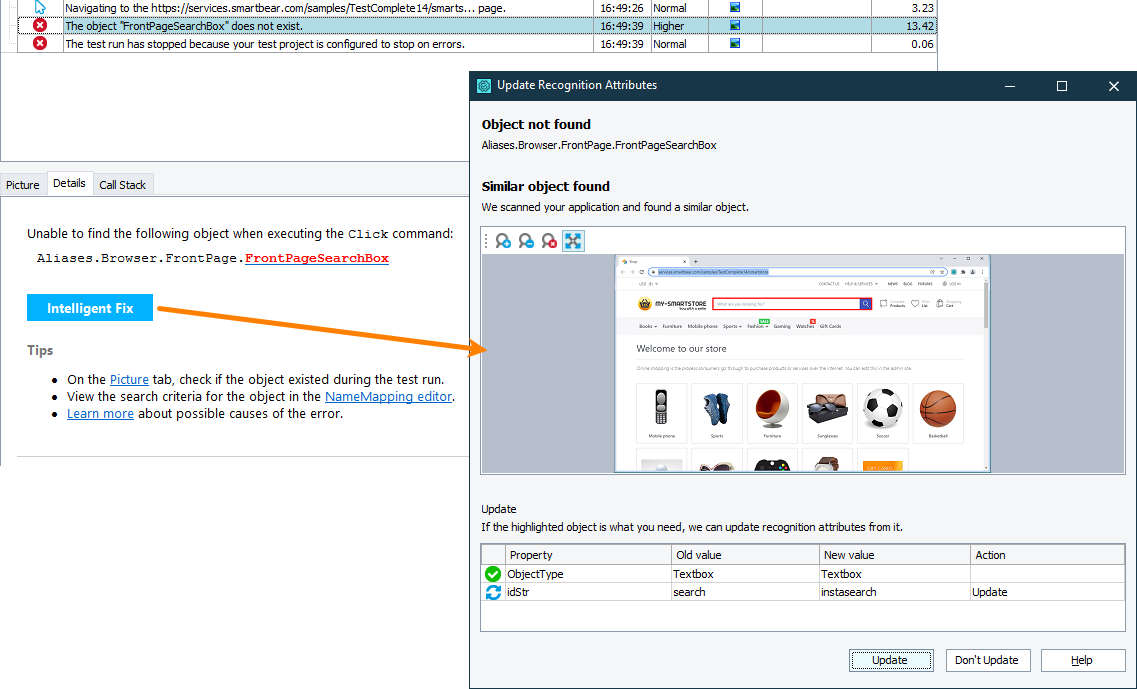Click the arrow pointer icon on the first log row
Screen dimensions: 1137x689
tap(40, 8)
